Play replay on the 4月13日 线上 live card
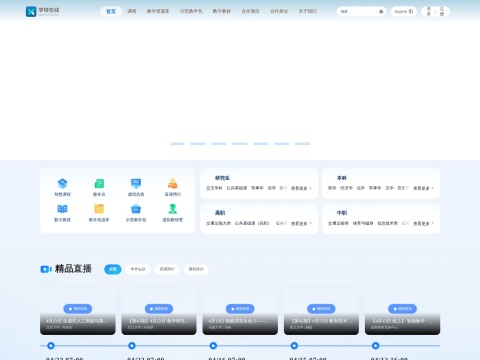The width and height of the screenshot is (480, 360). click(x=402, y=309)
